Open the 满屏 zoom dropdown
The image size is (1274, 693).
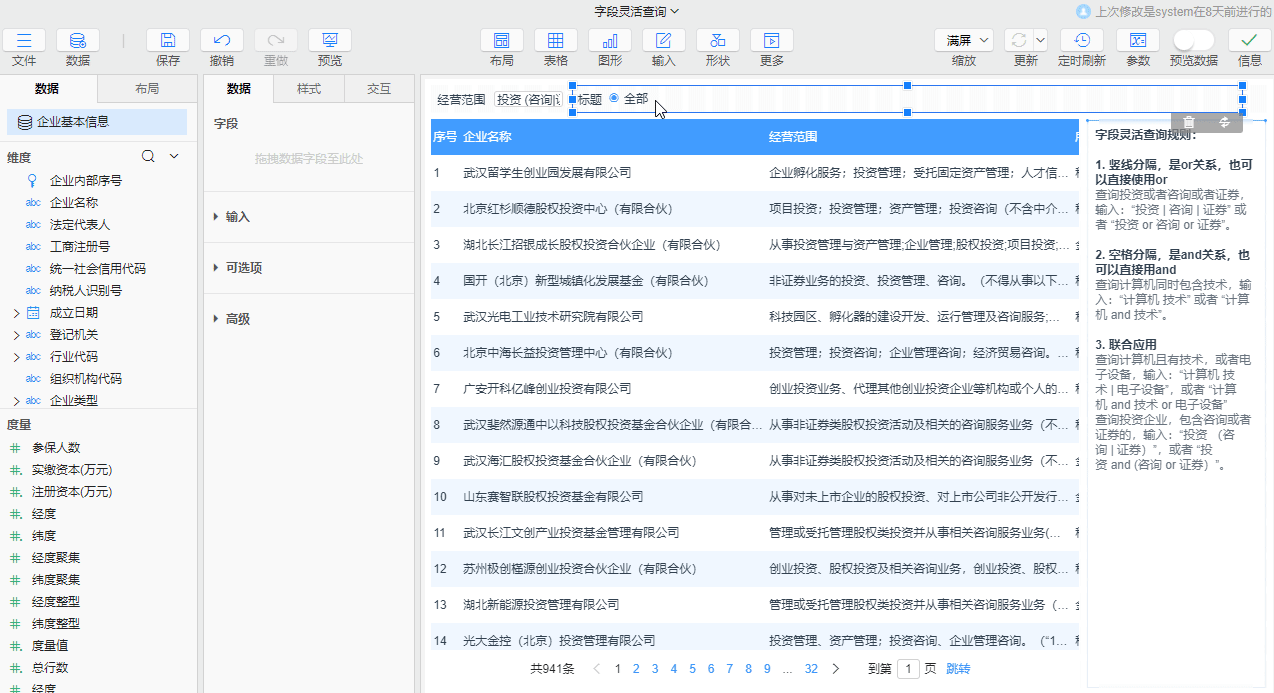[x=963, y=39]
